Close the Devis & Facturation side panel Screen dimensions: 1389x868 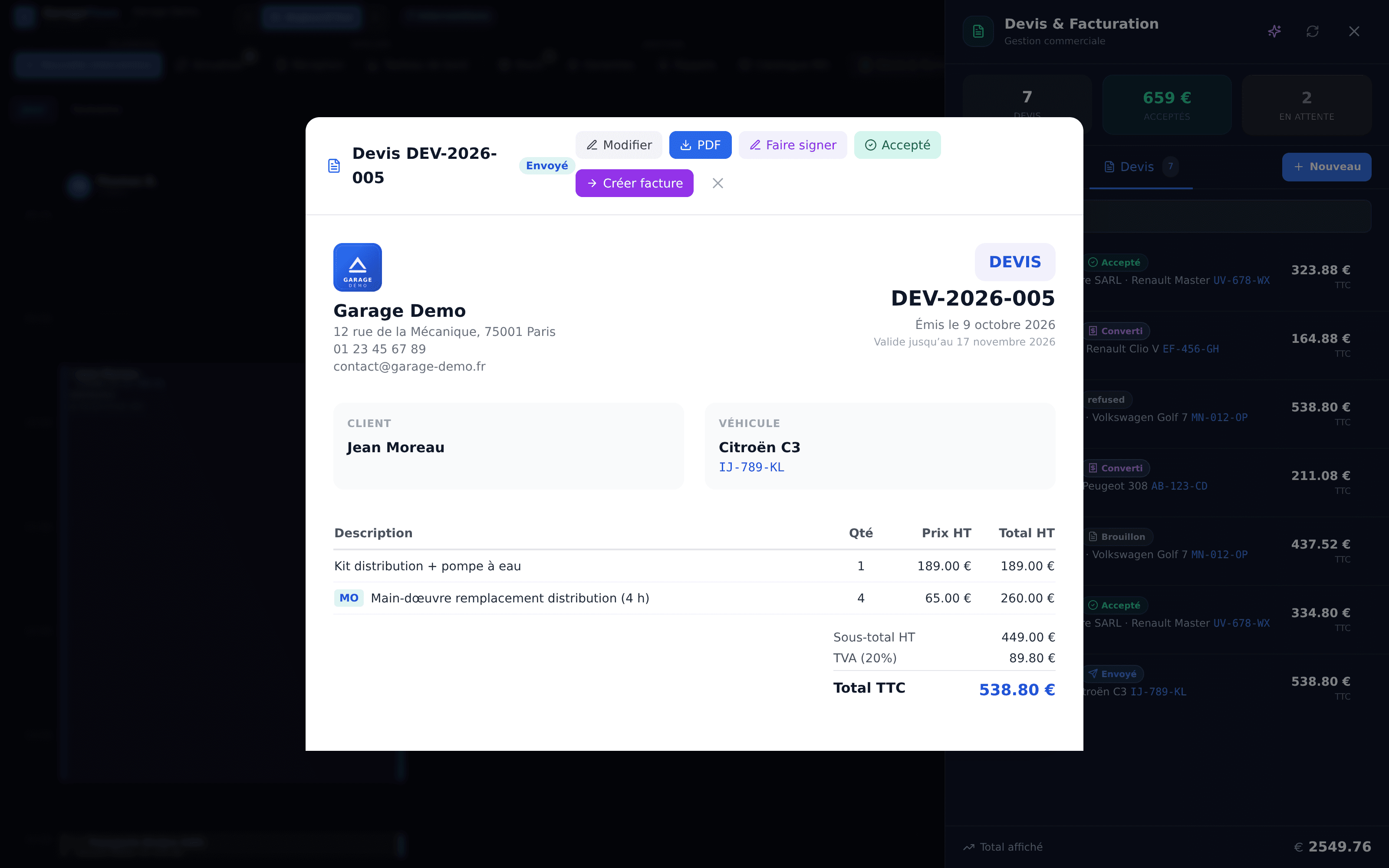coord(1354,31)
